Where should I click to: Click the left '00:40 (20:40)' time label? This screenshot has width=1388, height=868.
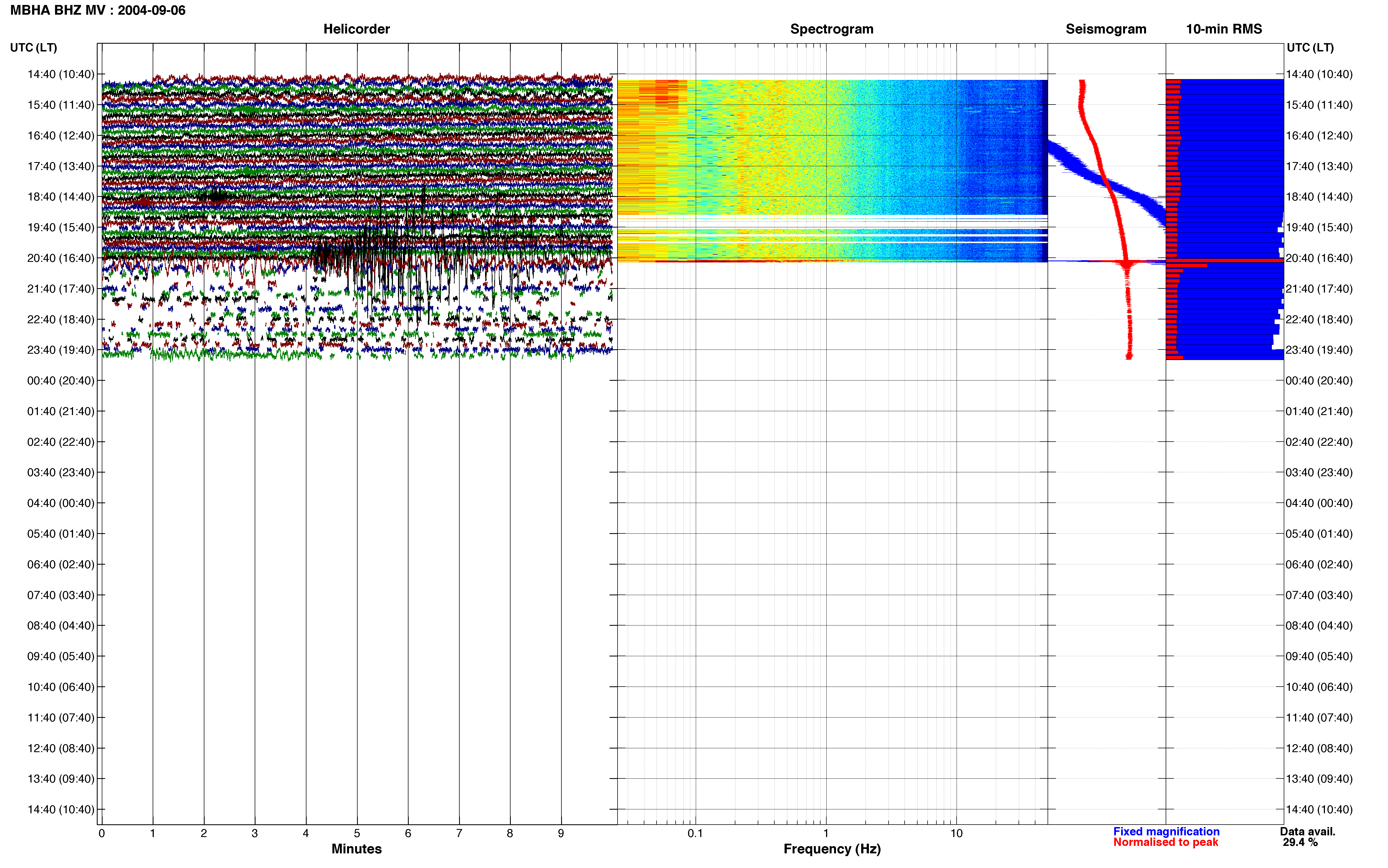[x=61, y=380]
